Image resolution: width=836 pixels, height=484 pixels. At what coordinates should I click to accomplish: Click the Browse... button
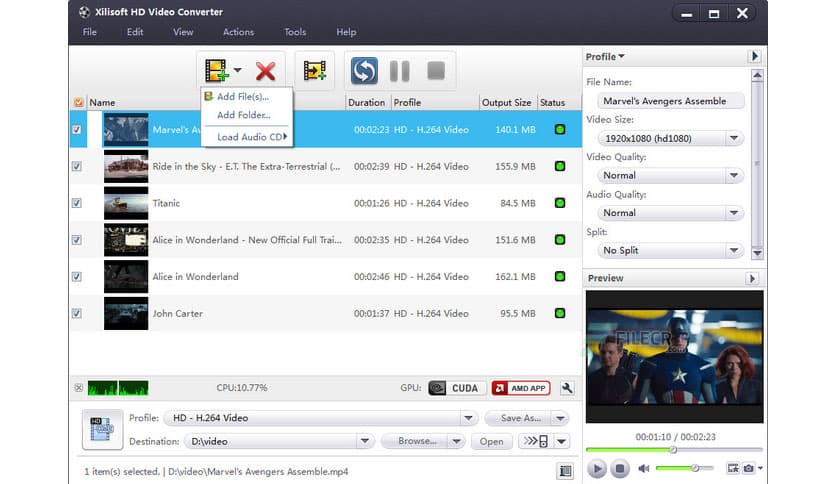tap(416, 441)
